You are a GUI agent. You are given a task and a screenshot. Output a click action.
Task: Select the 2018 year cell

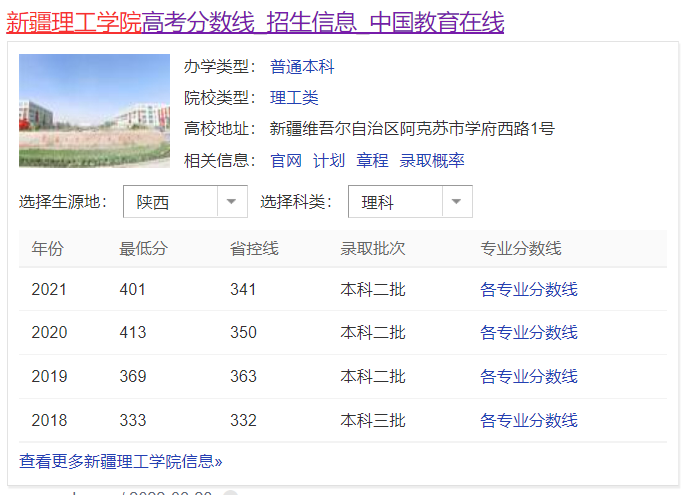point(49,420)
